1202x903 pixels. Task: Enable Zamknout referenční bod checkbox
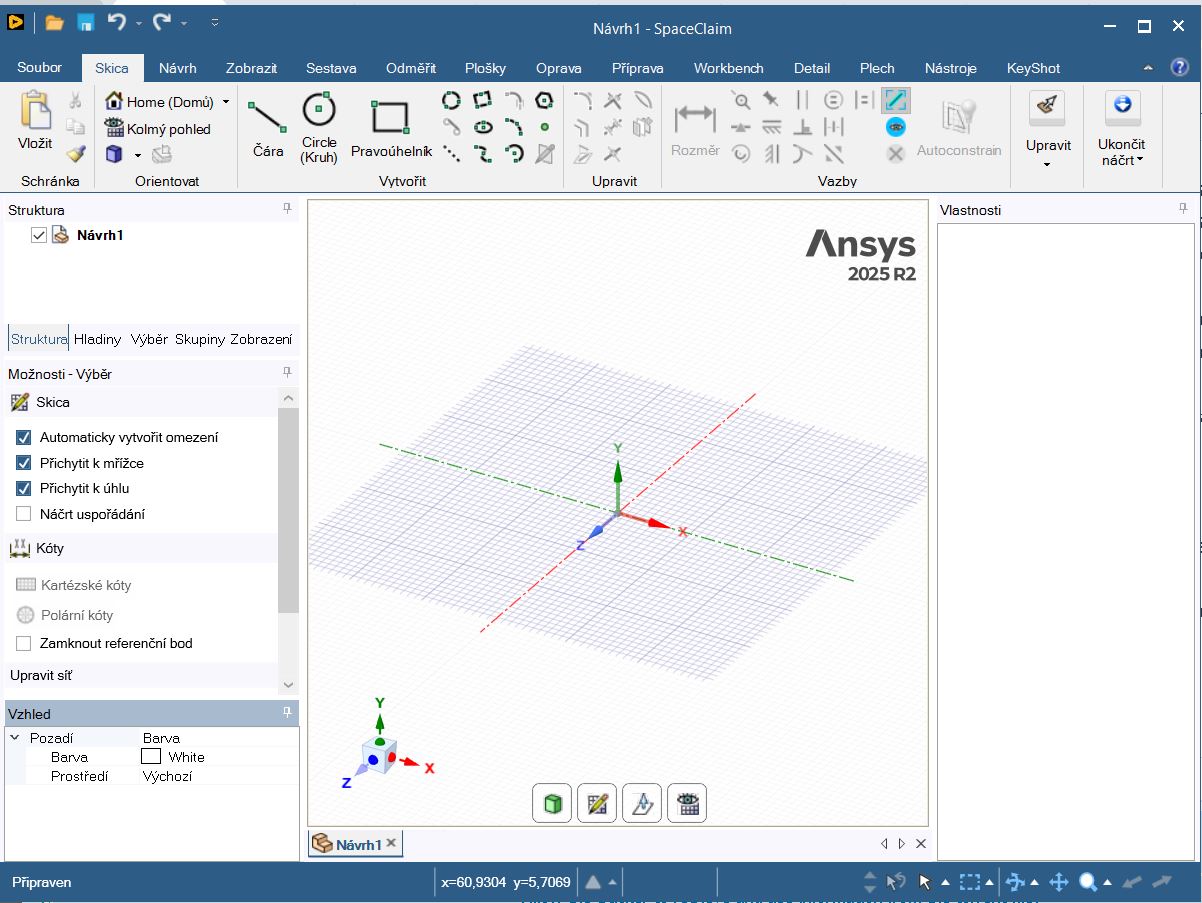point(24,643)
